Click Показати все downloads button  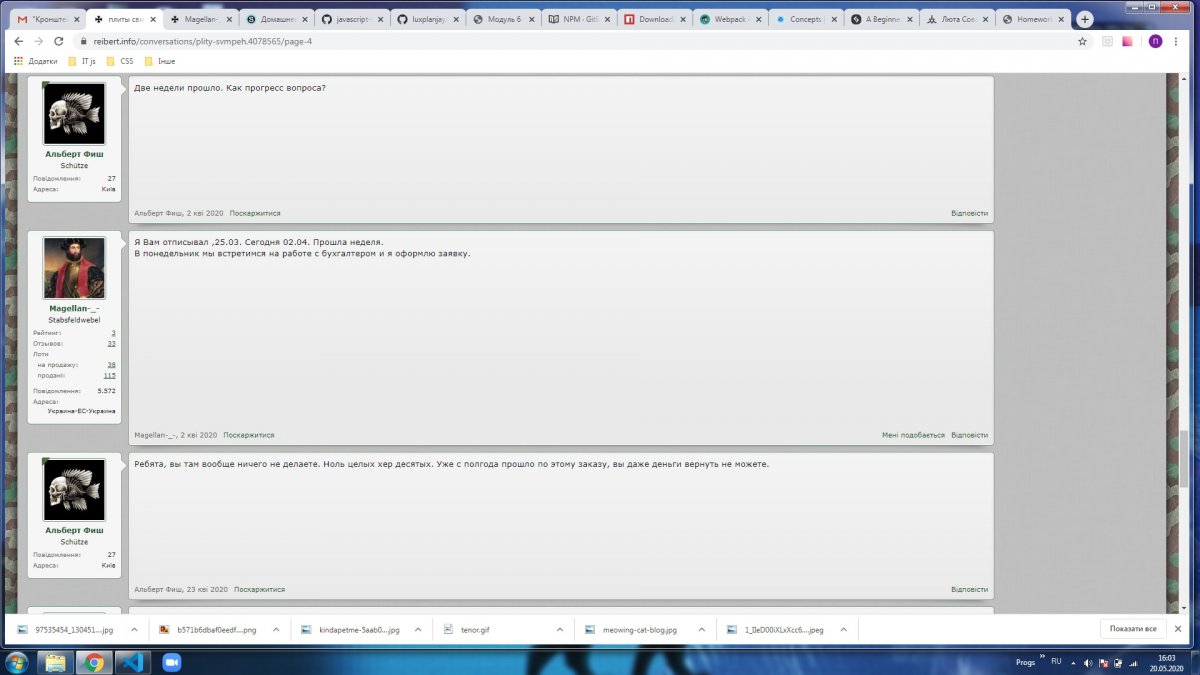[1134, 629]
